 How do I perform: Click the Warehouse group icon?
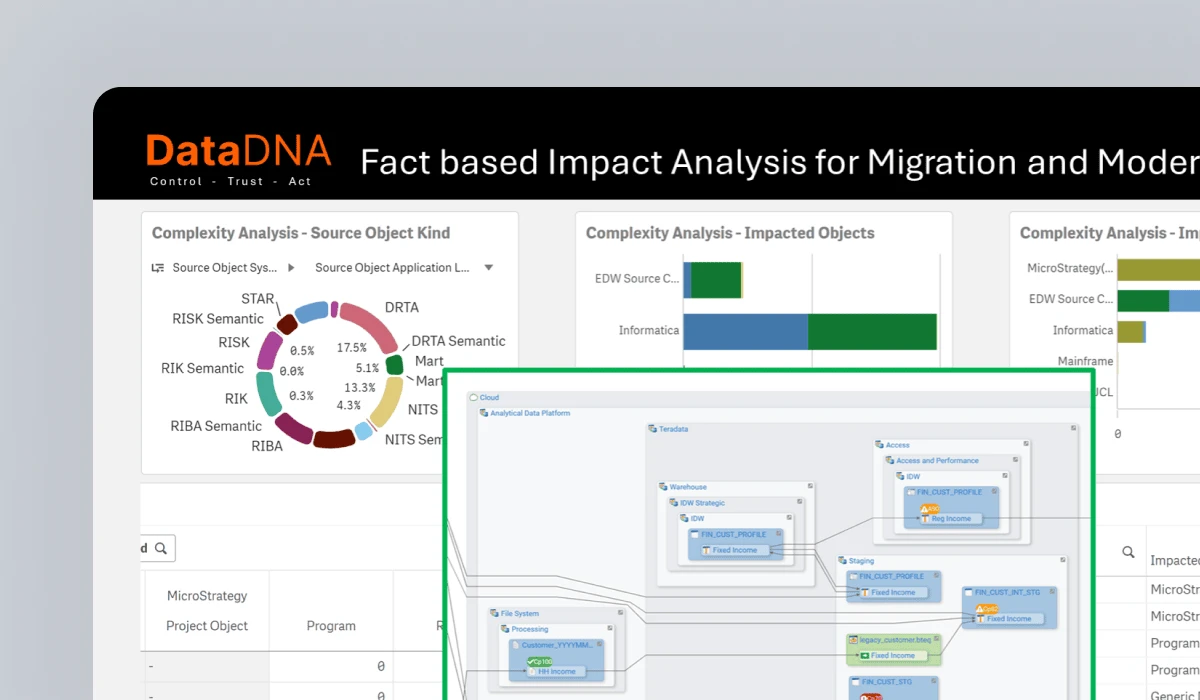(x=664, y=487)
